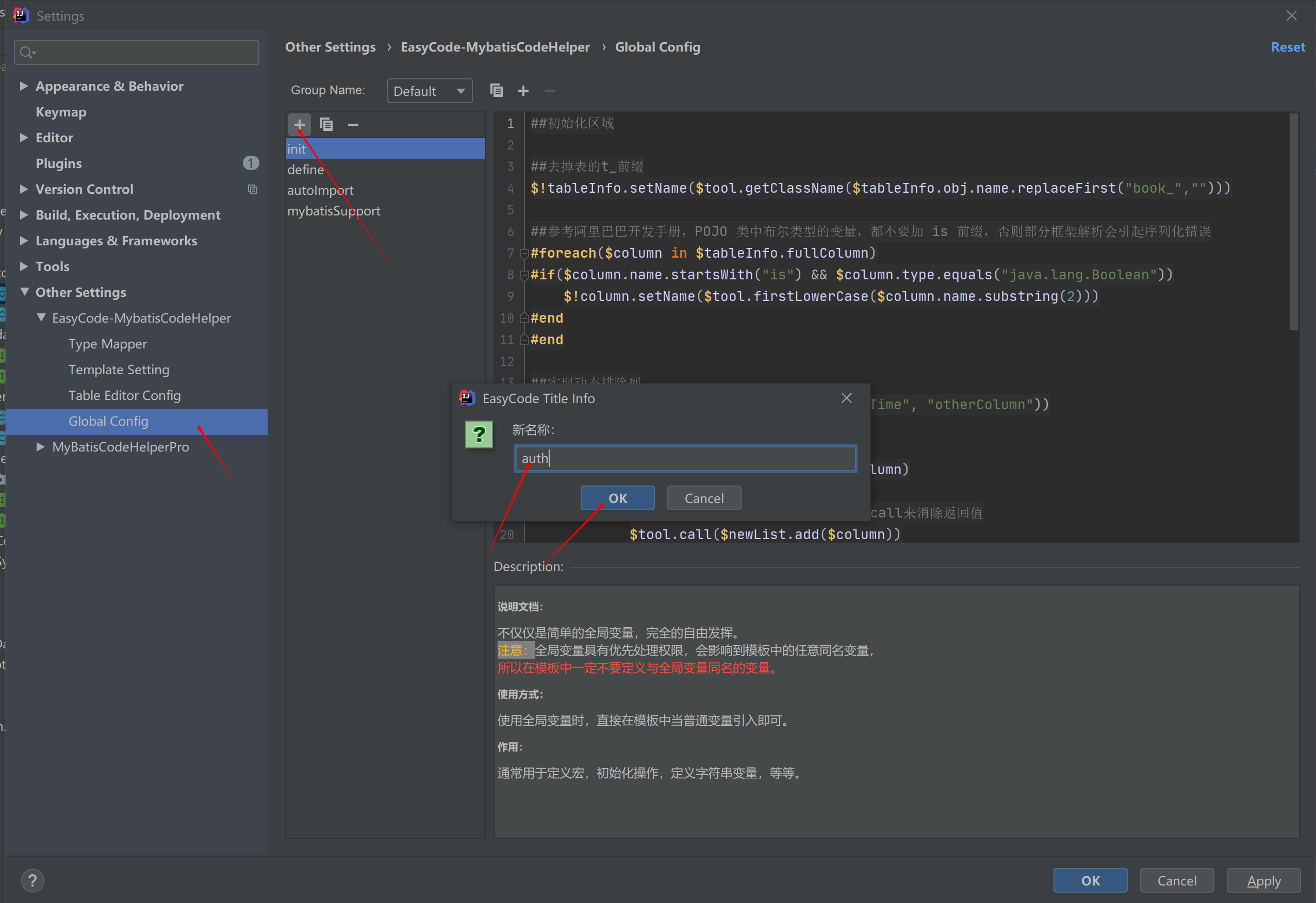Add a new item with the plus icon

click(x=300, y=124)
